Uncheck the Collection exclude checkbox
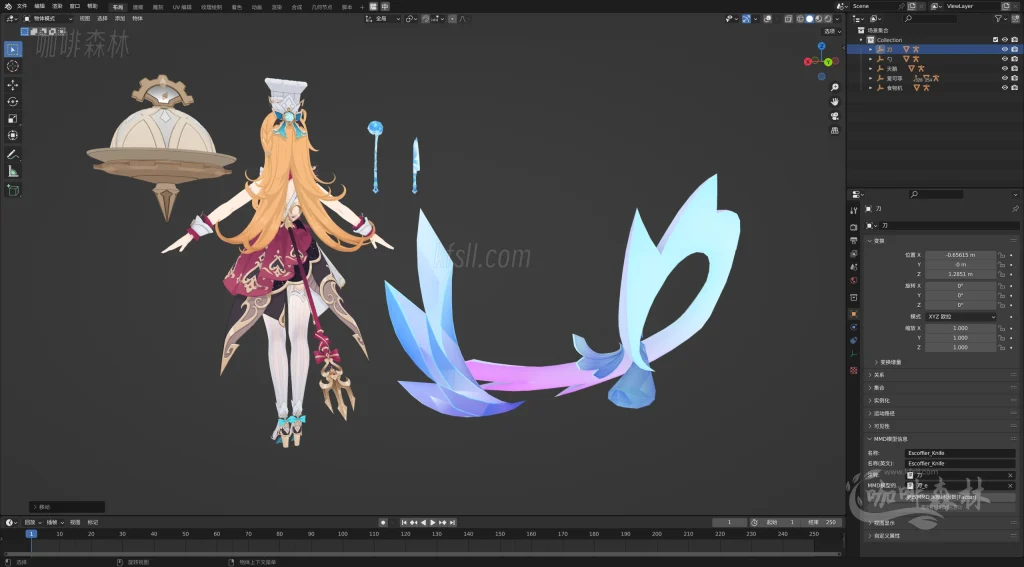This screenshot has width=1024, height=567. 995,40
